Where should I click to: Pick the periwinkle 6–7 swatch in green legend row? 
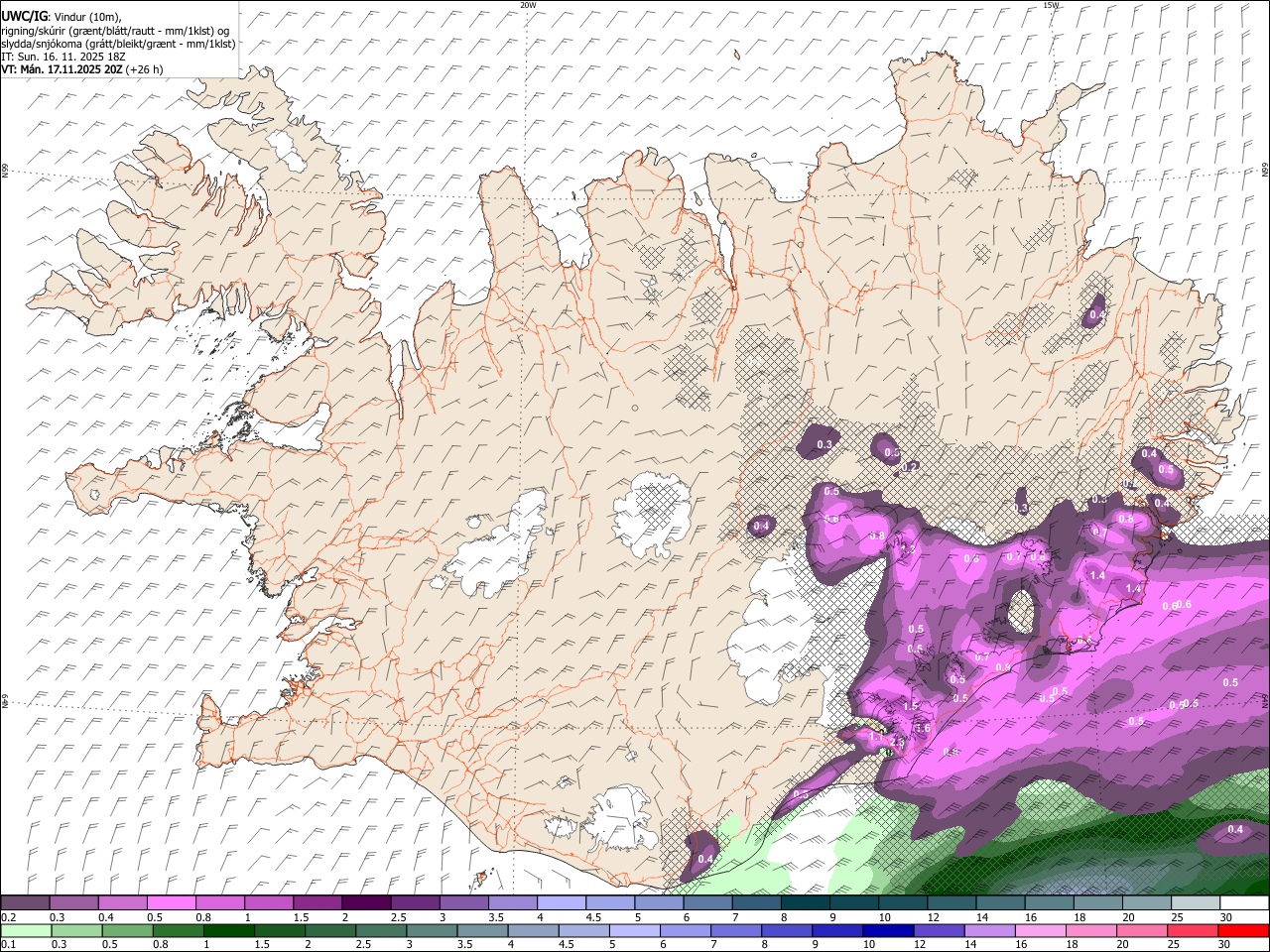pos(686,930)
